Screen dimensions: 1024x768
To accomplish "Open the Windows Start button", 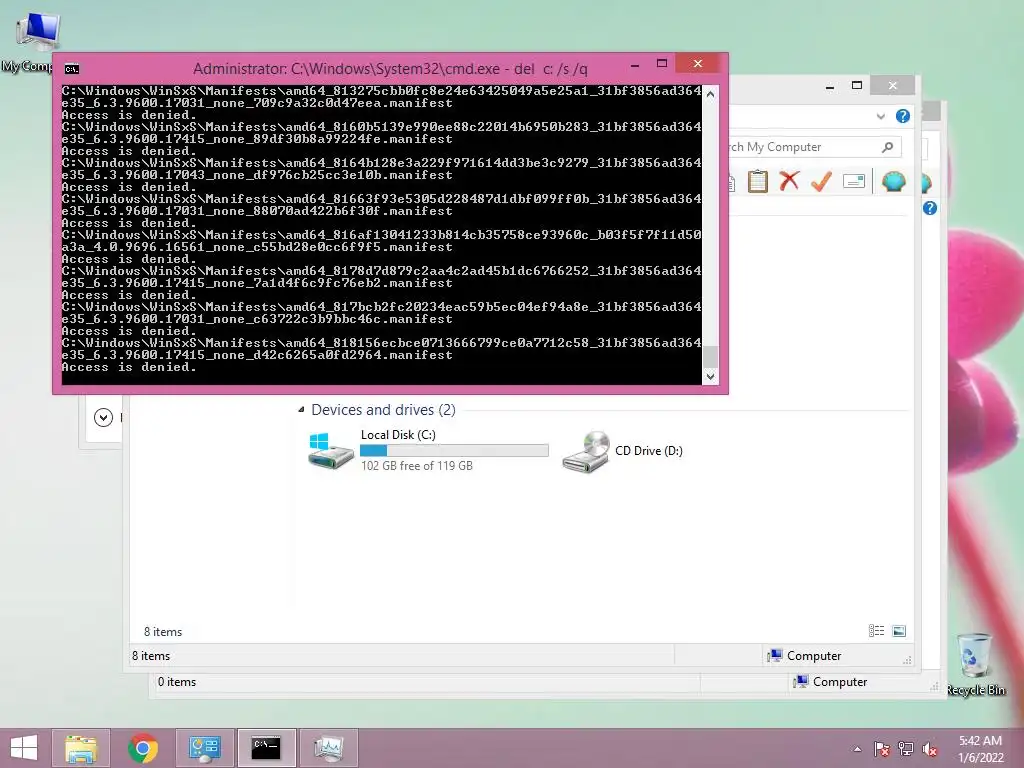I will point(24,748).
